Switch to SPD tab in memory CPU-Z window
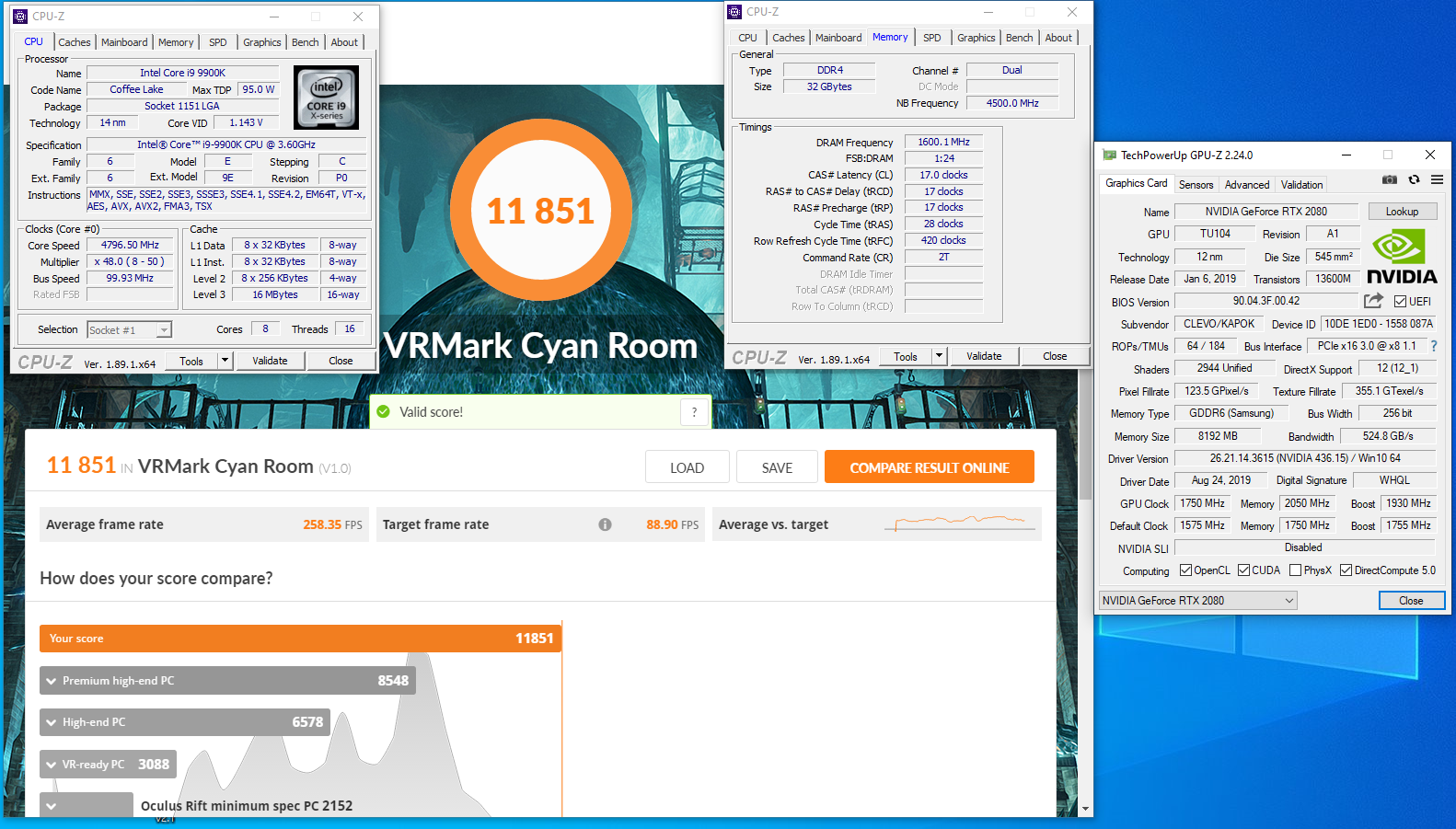Viewport: 1456px width, 829px height. [932, 38]
